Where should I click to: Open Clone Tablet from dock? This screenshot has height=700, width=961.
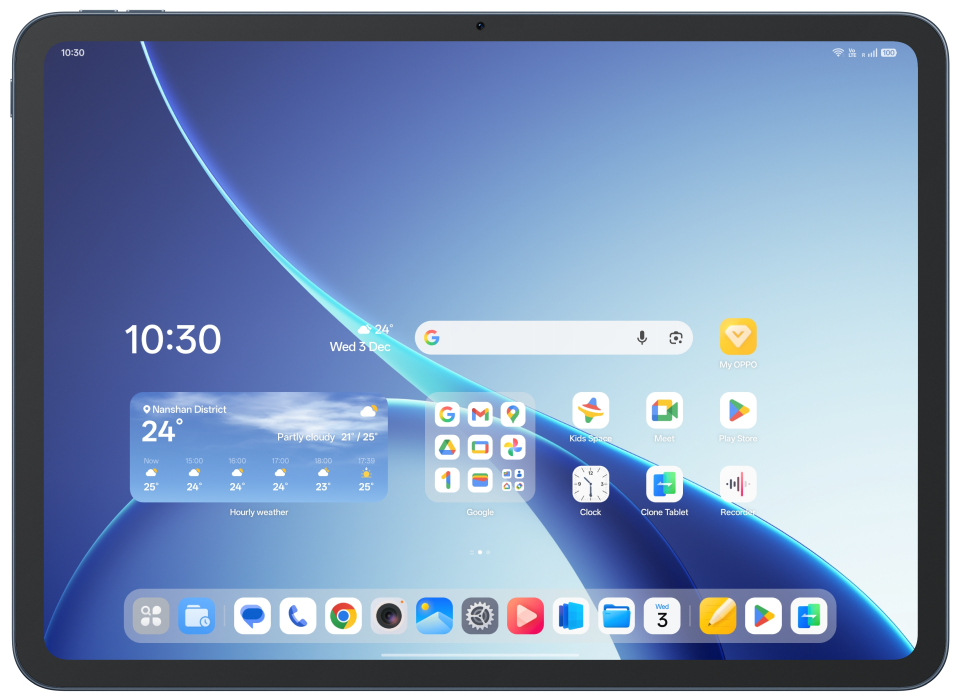pos(809,616)
